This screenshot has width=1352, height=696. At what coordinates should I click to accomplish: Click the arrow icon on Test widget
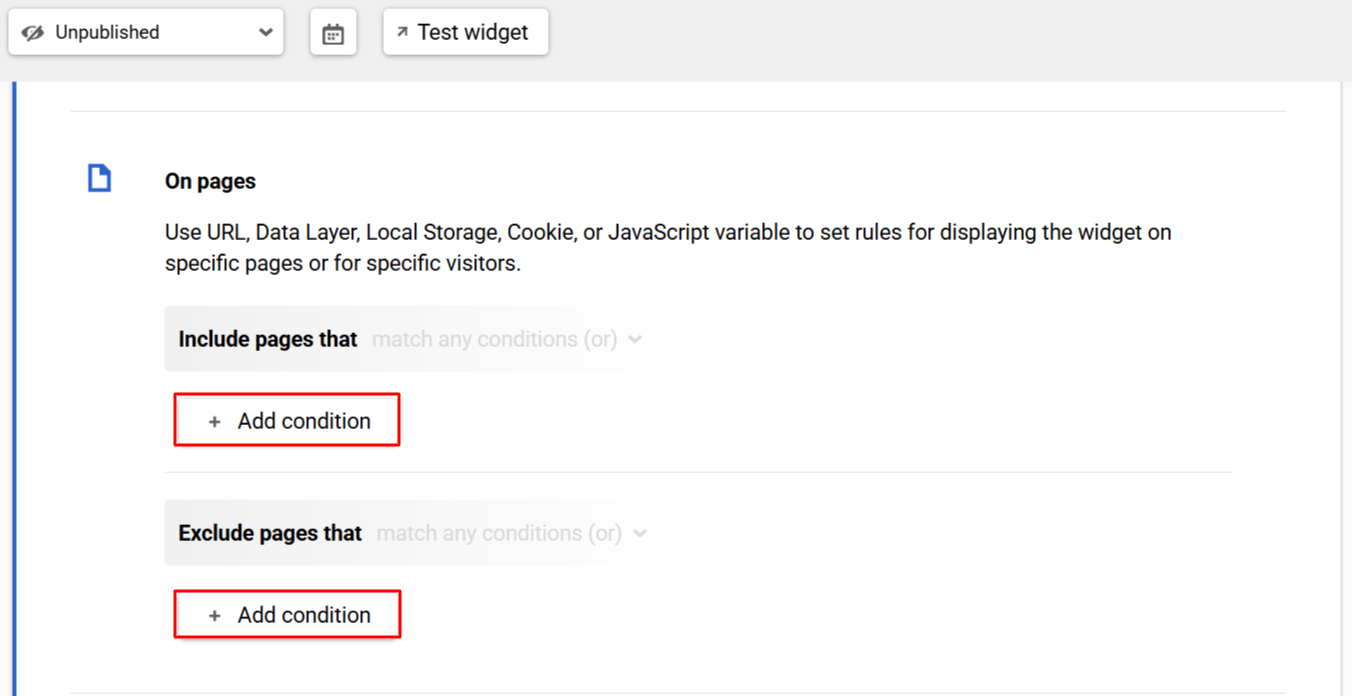click(x=402, y=32)
